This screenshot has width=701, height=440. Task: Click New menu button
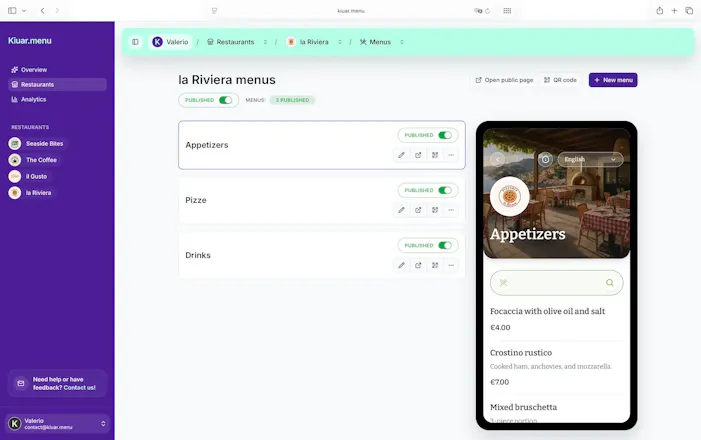pos(613,80)
